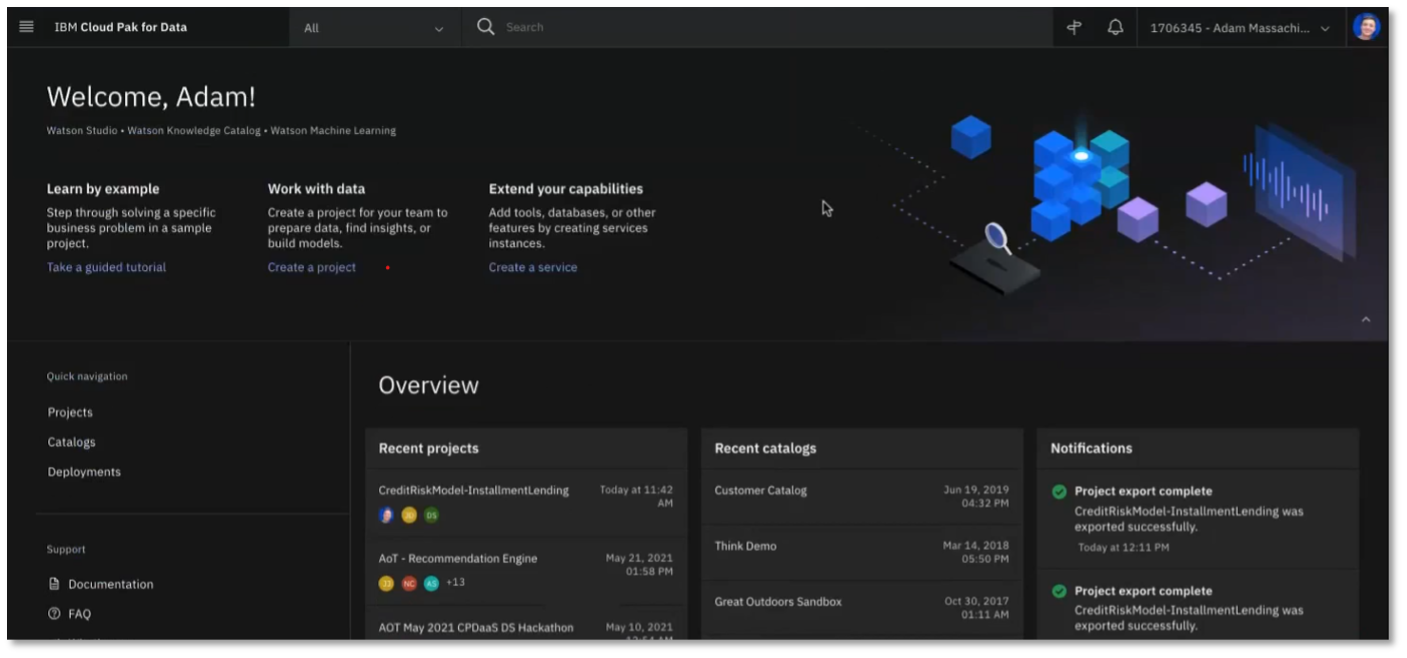Go to Catalogs in quick navigation
This screenshot has width=1407, height=658.
tap(72, 442)
